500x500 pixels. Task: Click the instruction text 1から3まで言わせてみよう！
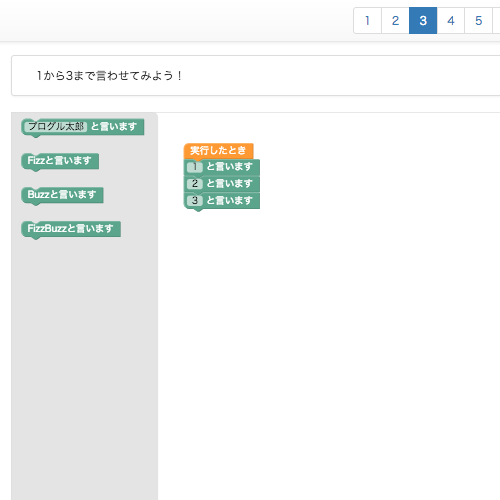[x=109, y=76]
